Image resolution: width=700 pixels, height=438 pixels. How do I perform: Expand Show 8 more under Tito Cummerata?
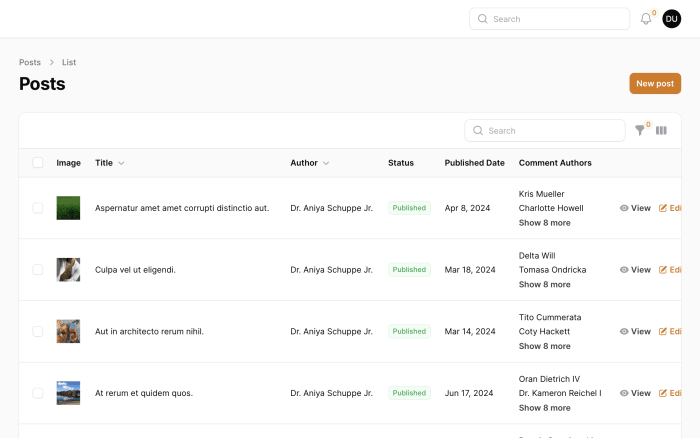[545, 346]
